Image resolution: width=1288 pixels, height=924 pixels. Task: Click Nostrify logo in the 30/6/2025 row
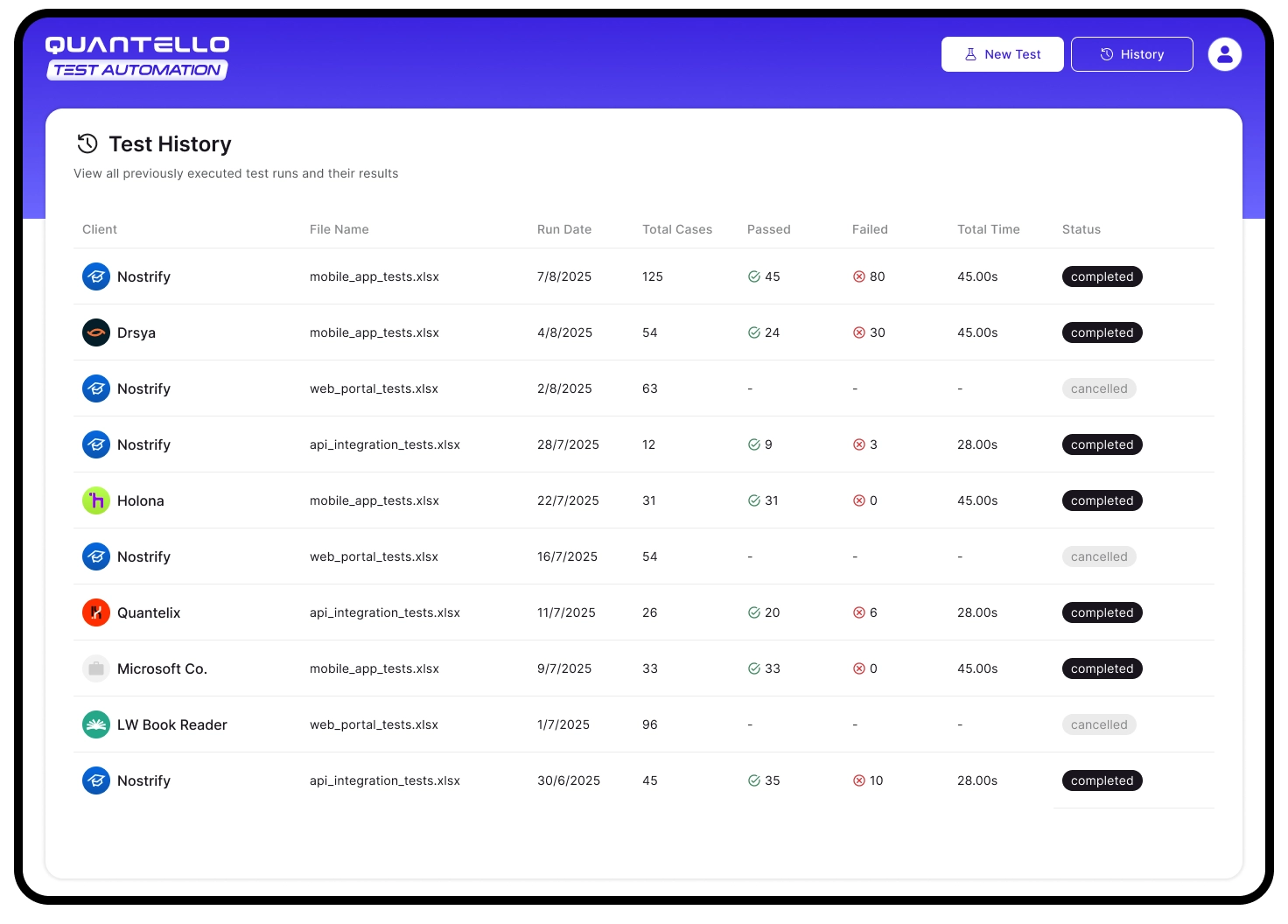tap(96, 780)
